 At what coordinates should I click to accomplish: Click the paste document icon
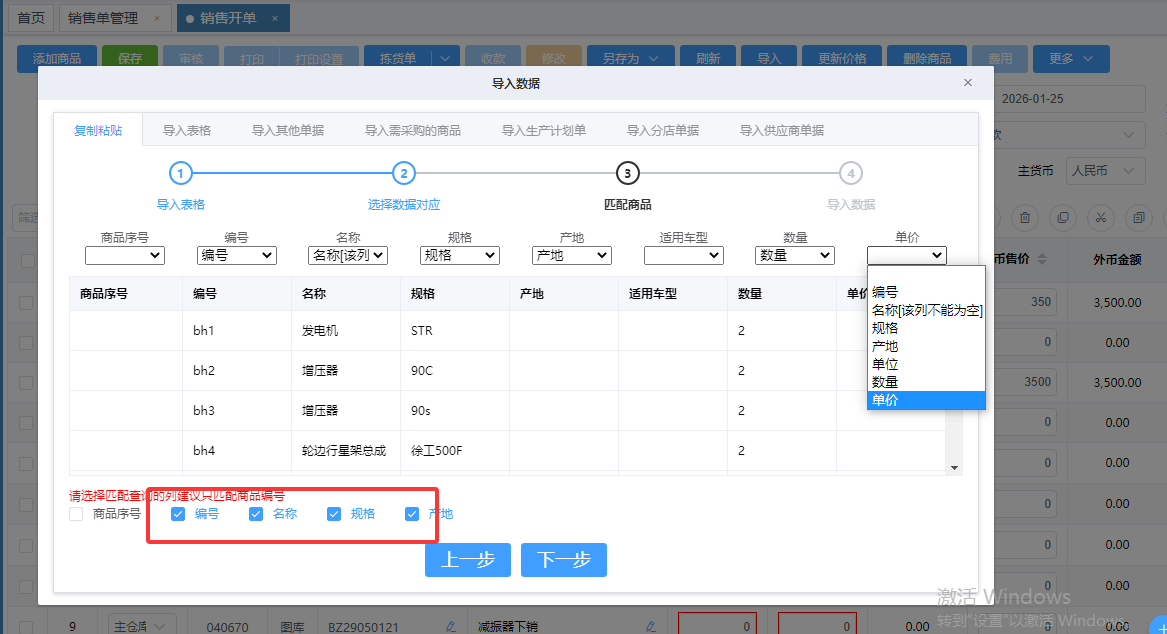[x=1138, y=218]
